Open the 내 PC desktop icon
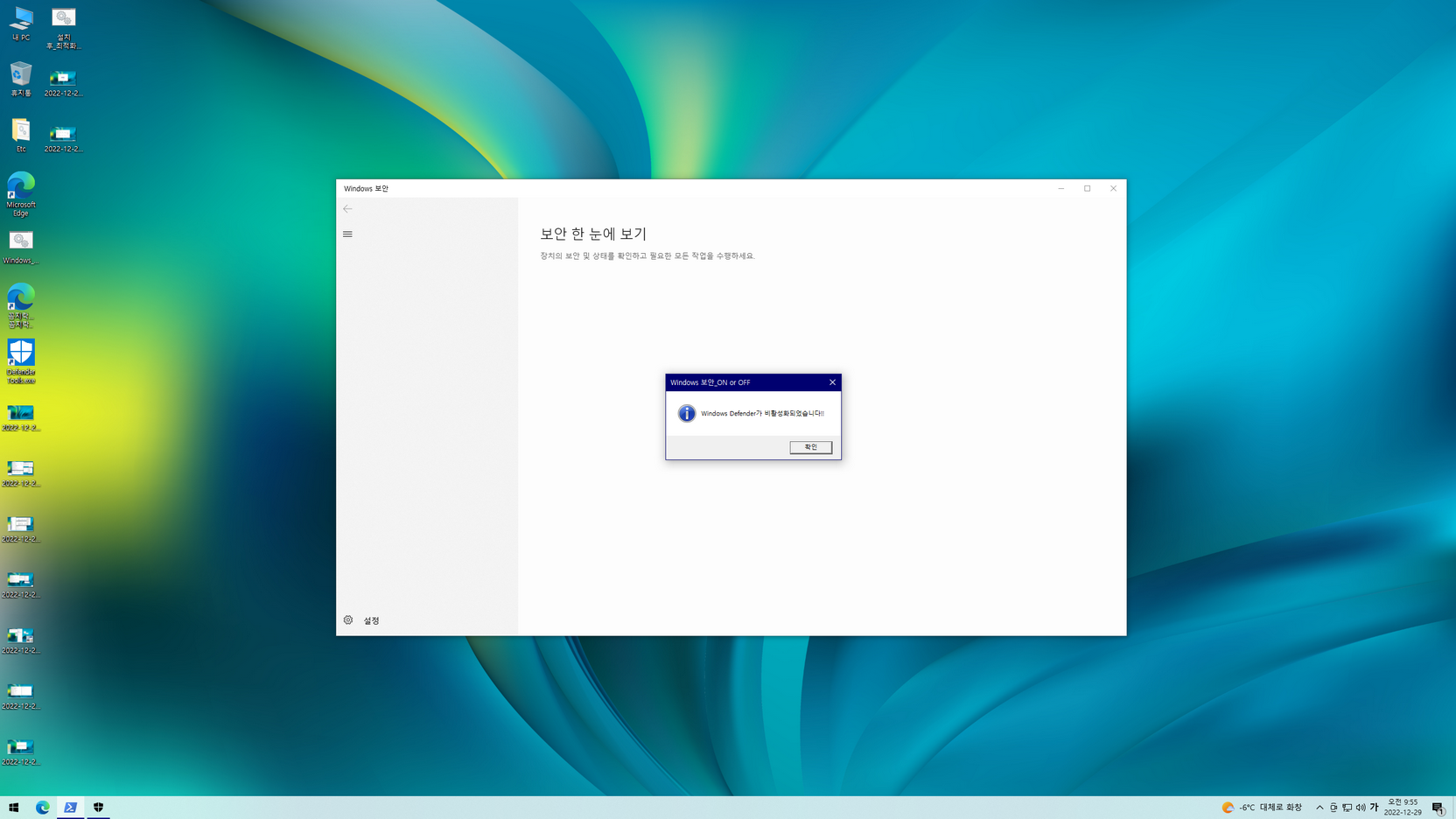1456x819 pixels. coord(21,24)
